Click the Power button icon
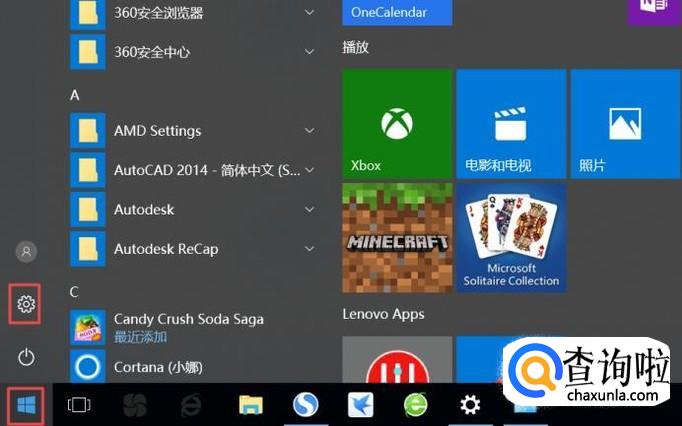Image resolution: width=682 pixels, height=426 pixels. tap(27, 357)
